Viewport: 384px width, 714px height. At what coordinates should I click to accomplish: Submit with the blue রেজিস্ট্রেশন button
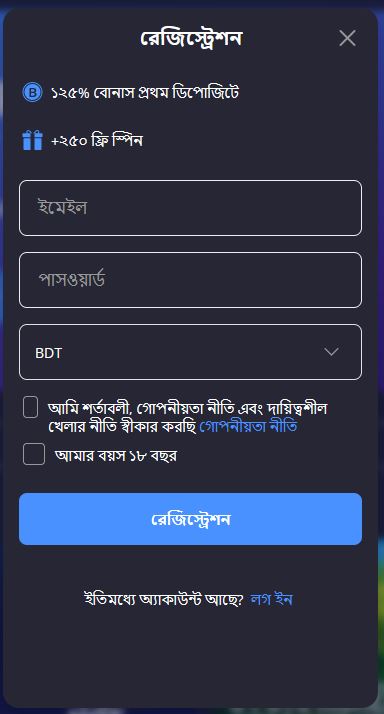(x=190, y=519)
